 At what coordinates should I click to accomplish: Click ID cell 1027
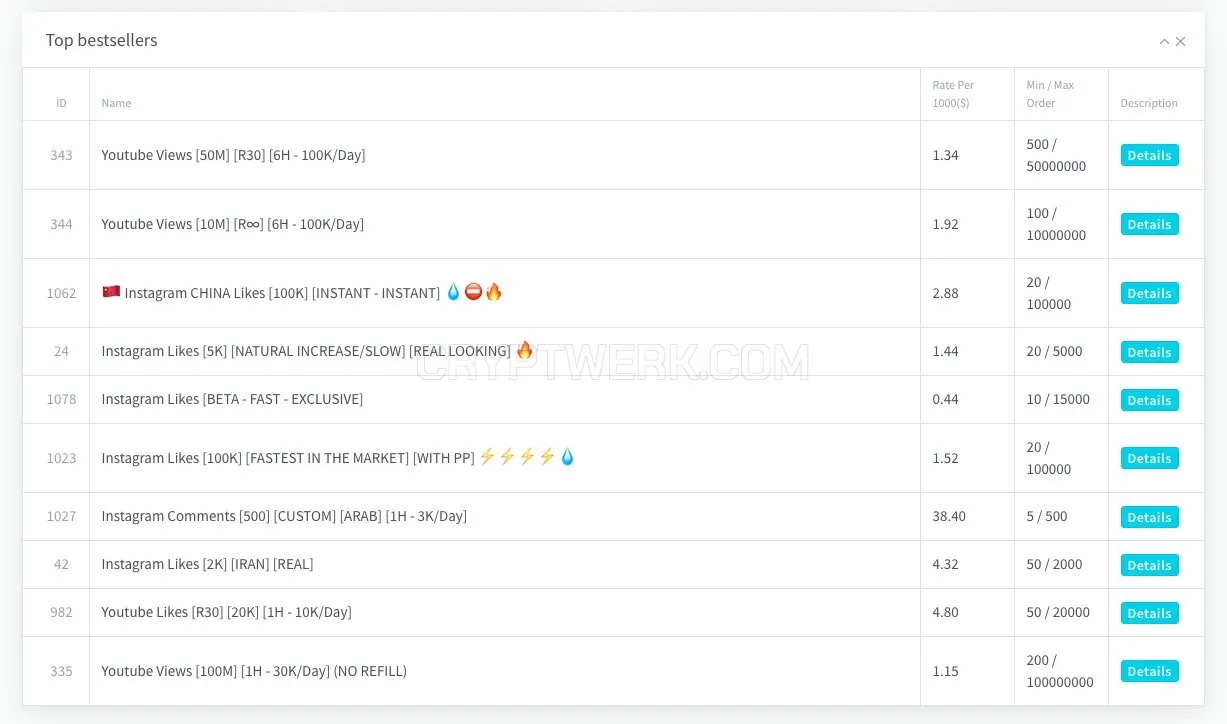(61, 516)
